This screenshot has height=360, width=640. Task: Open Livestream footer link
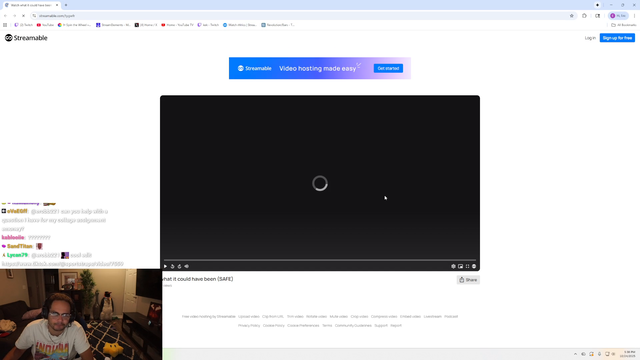click(432, 316)
